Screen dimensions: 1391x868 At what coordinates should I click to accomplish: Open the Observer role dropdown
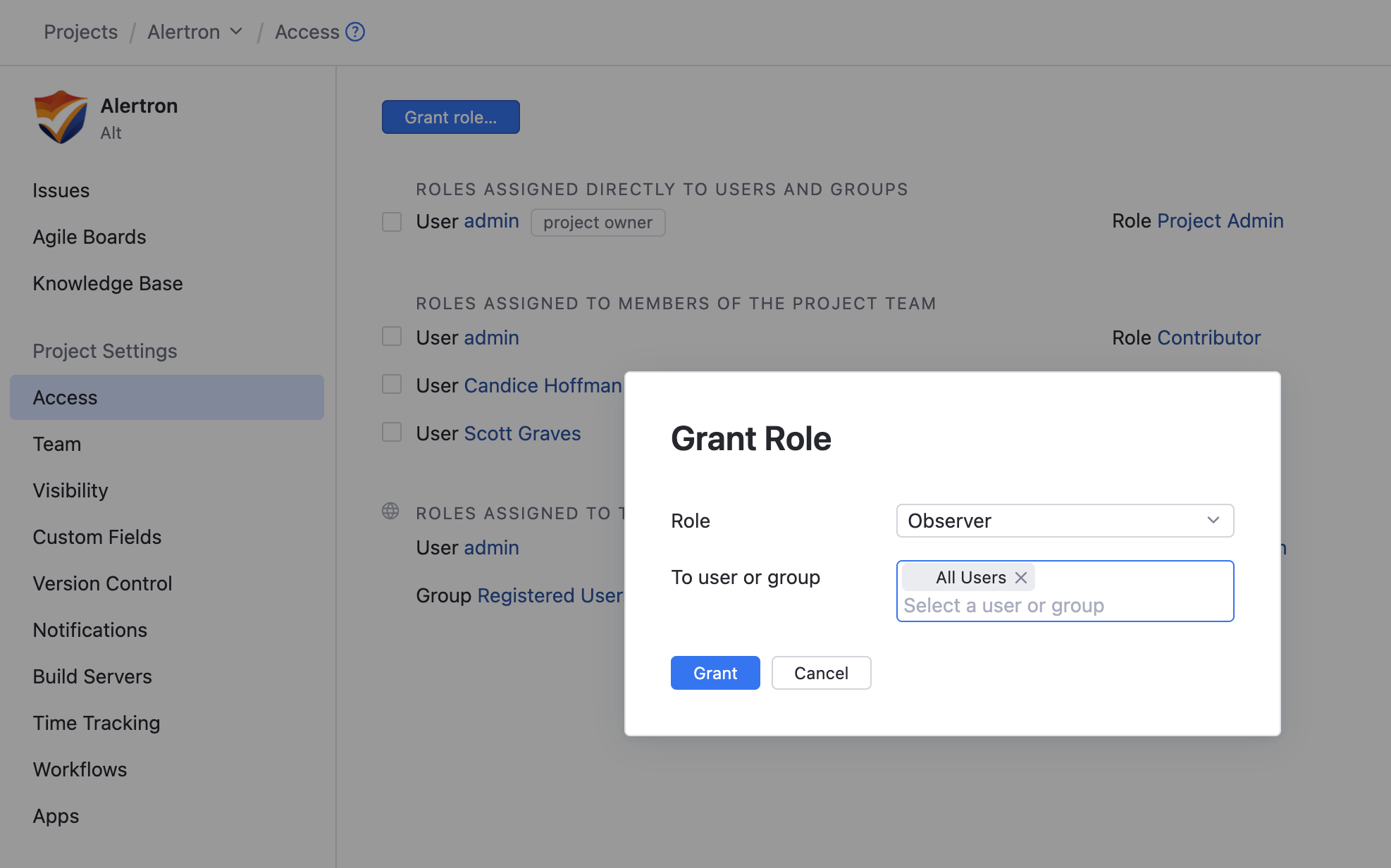tap(1064, 521)
